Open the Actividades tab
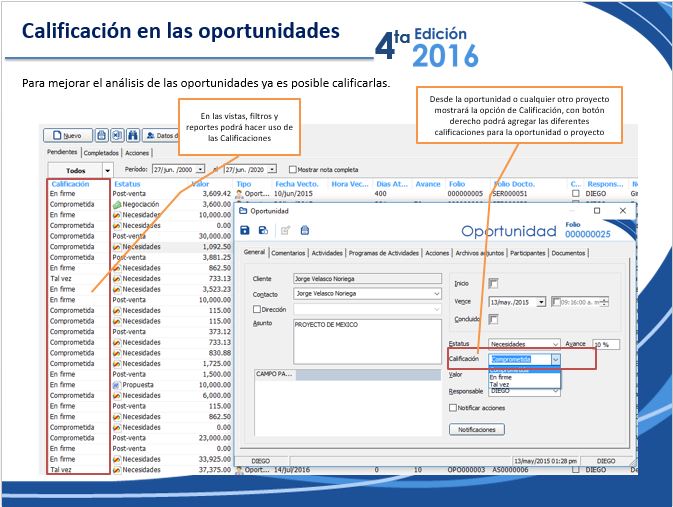 (x=327, y=253)
